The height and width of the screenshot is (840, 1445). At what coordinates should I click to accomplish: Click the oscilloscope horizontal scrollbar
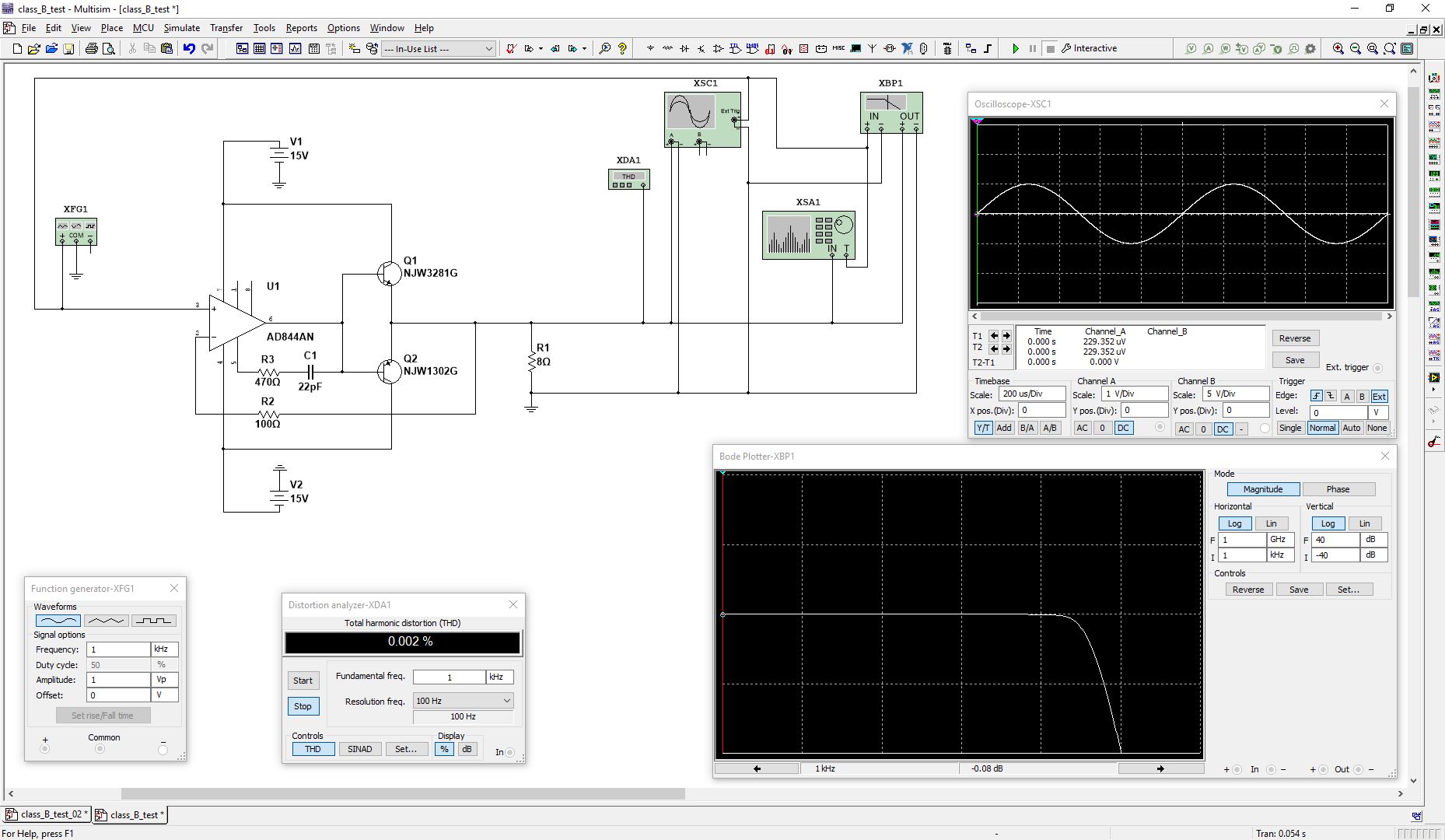point(1181,317)
